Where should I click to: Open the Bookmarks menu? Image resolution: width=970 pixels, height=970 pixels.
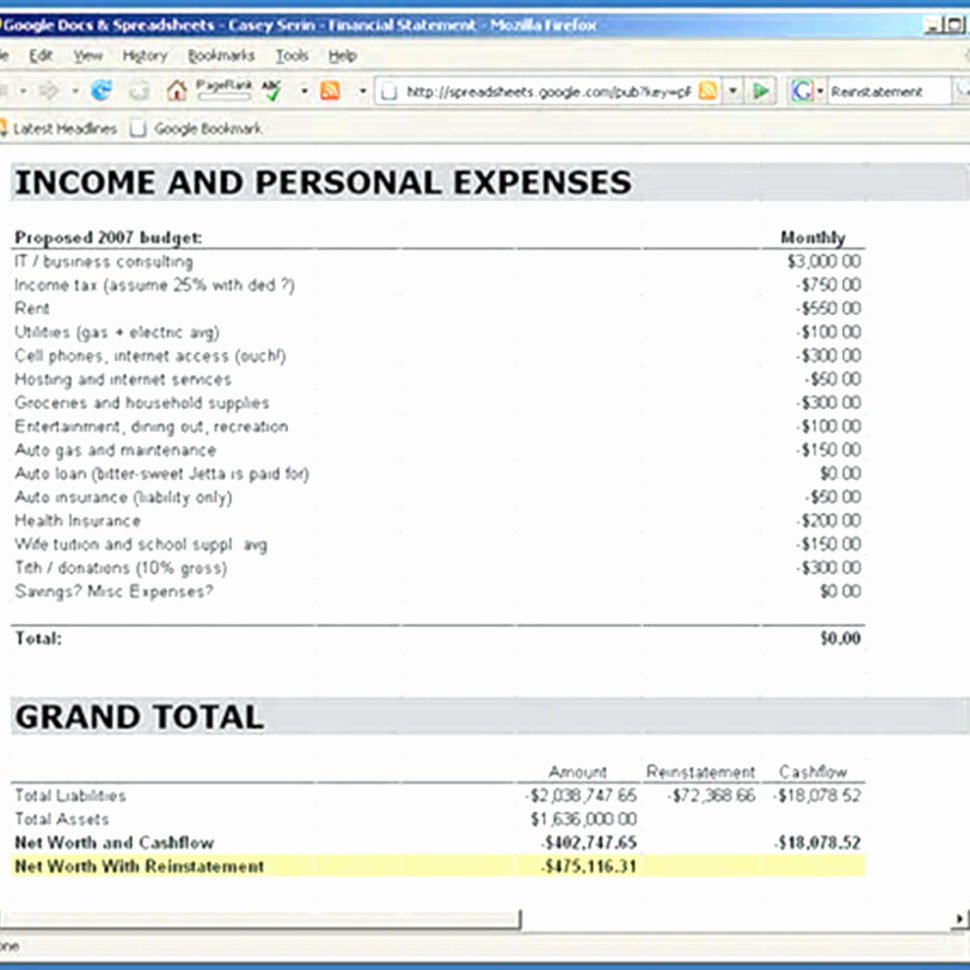tap(221, 56)
